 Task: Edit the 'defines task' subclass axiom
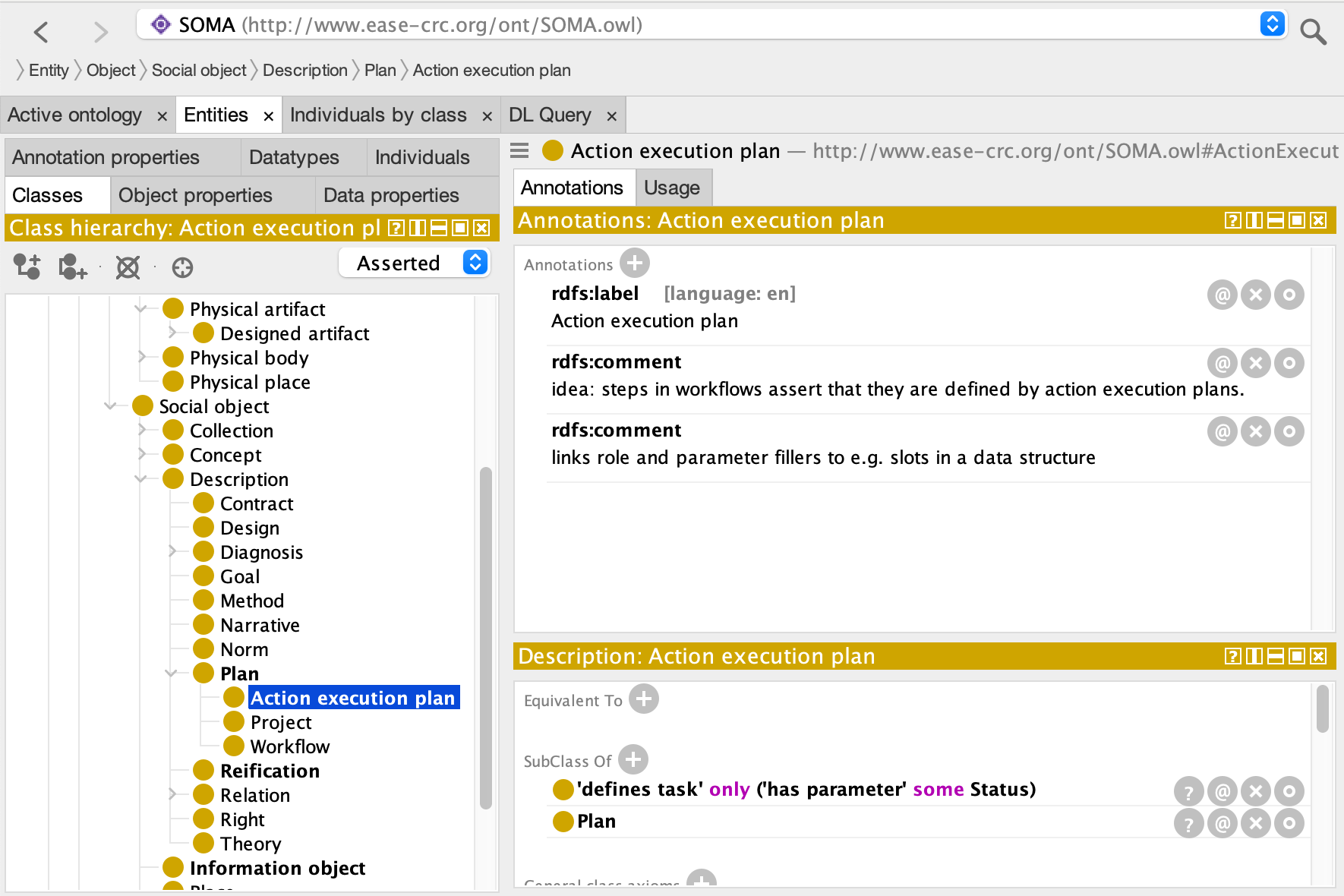click(x=1289, y=790)
